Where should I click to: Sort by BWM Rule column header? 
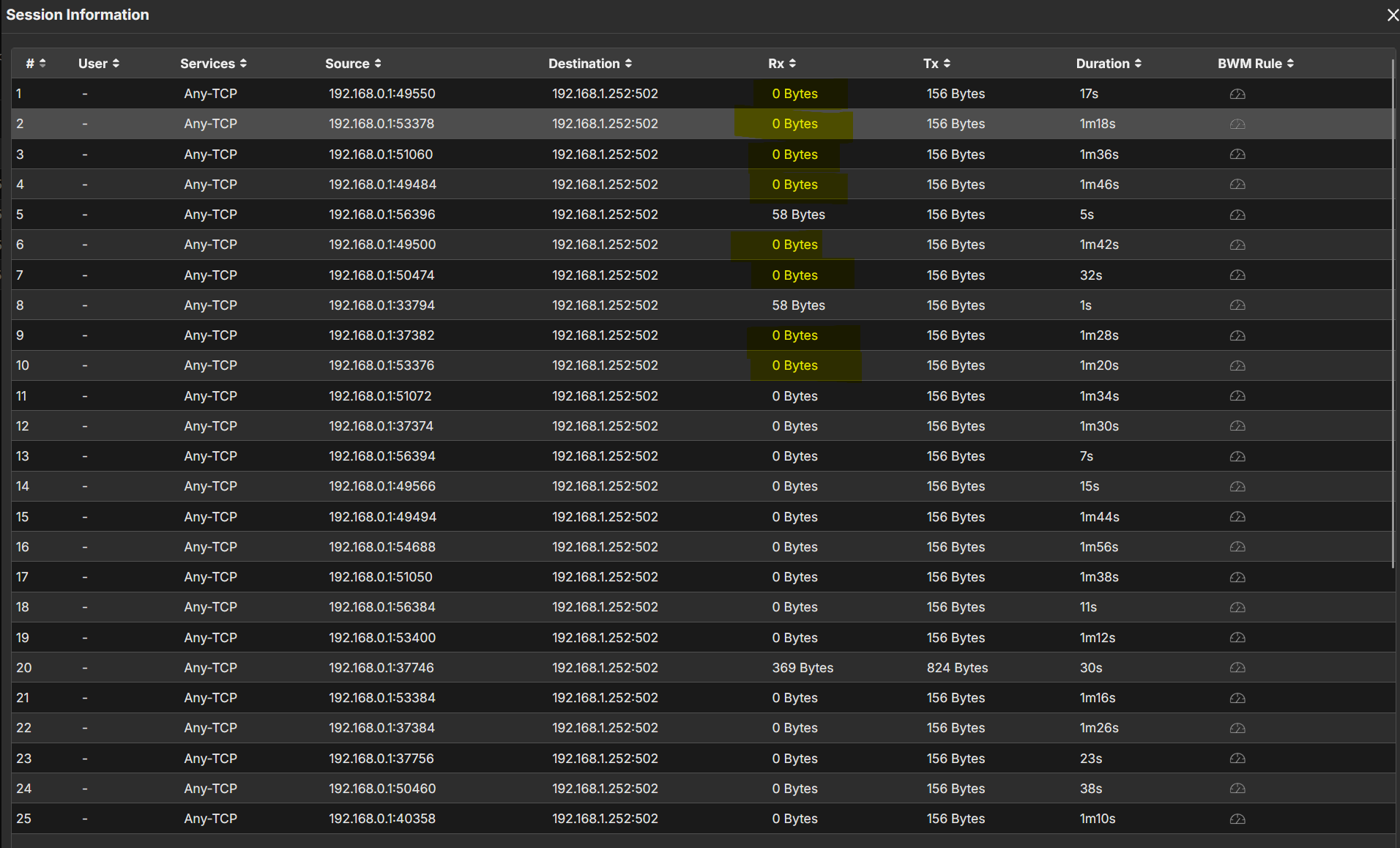[1256, 64]
